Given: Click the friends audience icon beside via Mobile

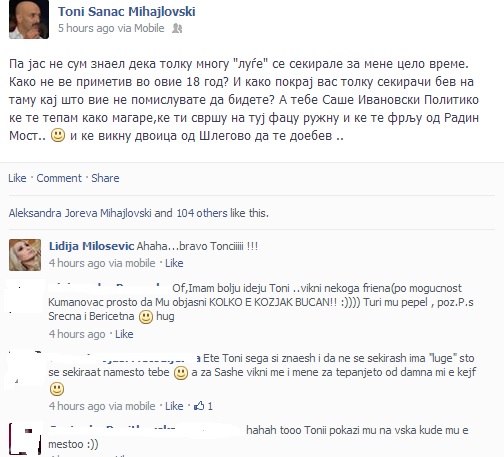Looking at the screenshot, I should coord(177,28).
